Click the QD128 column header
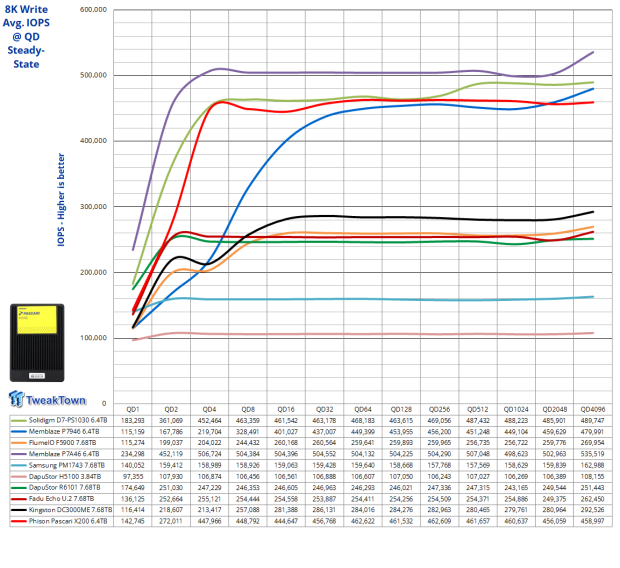Viewport: 620px width, 568px height. [x=401, y=409]
